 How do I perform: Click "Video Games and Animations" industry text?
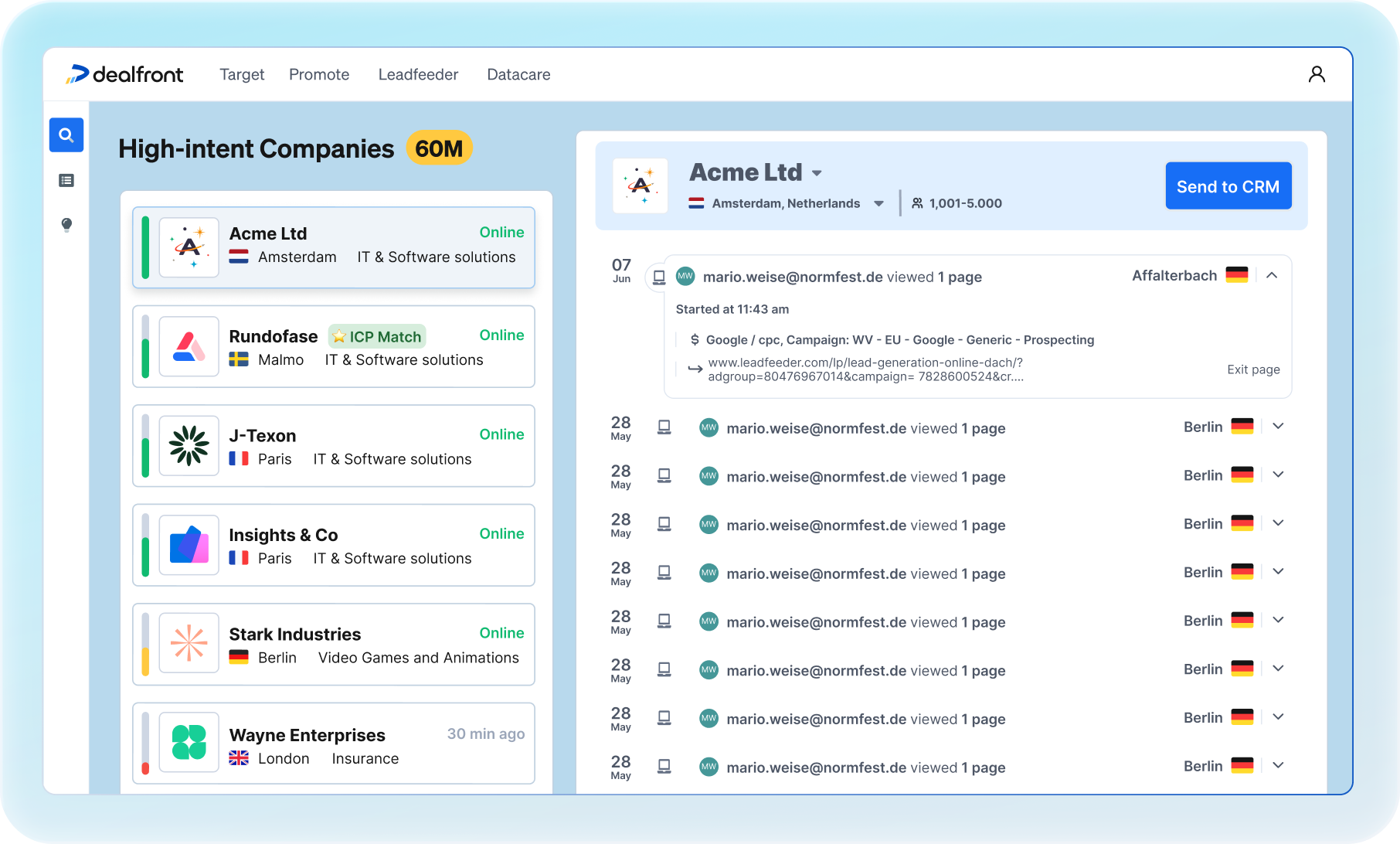tap(419, 658)
